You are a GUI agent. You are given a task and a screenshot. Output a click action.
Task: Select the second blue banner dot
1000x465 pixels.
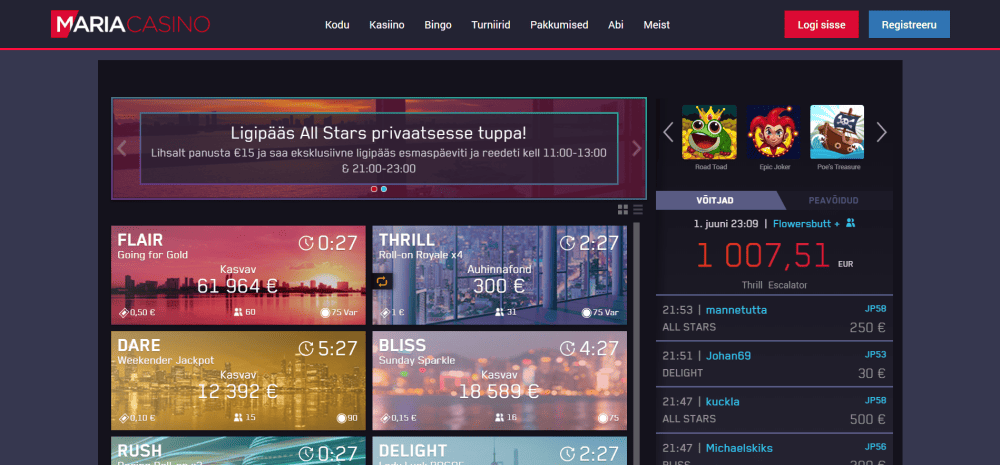pos(383,189)
